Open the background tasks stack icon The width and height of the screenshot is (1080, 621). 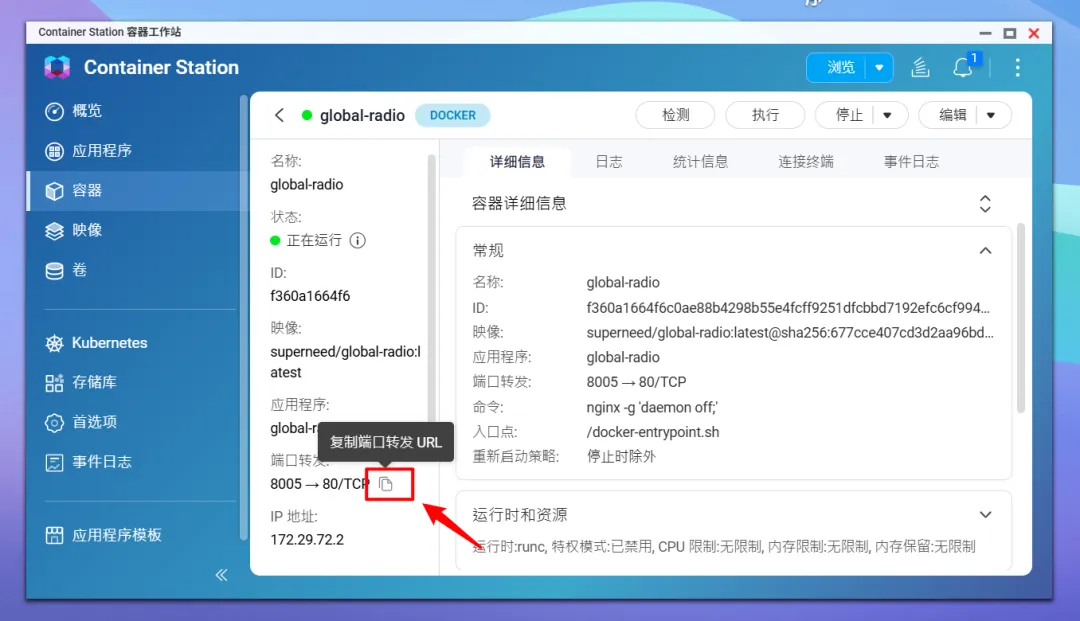(920, 67)
